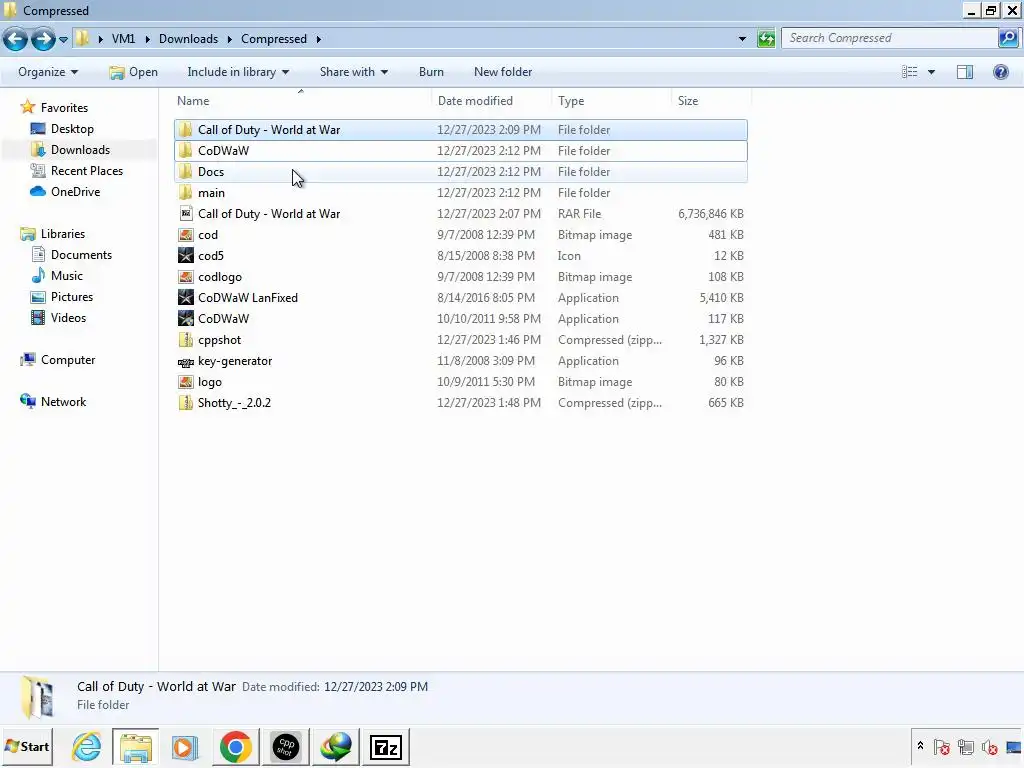
Task: Open Windows Media Player from taskbar
Action: click(x=184, y=746)
